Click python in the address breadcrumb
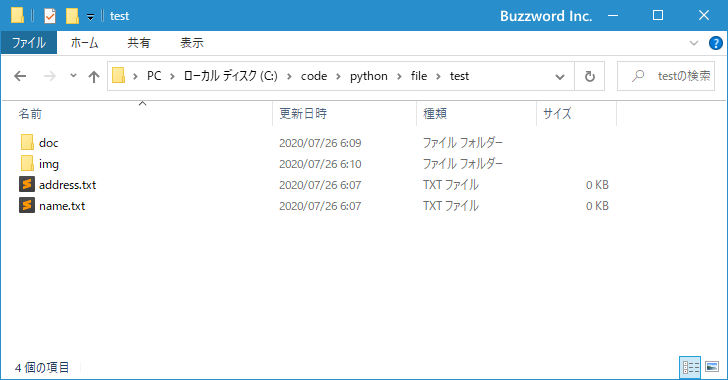Screen dimensions: 728x380 (x=369, y=76)
